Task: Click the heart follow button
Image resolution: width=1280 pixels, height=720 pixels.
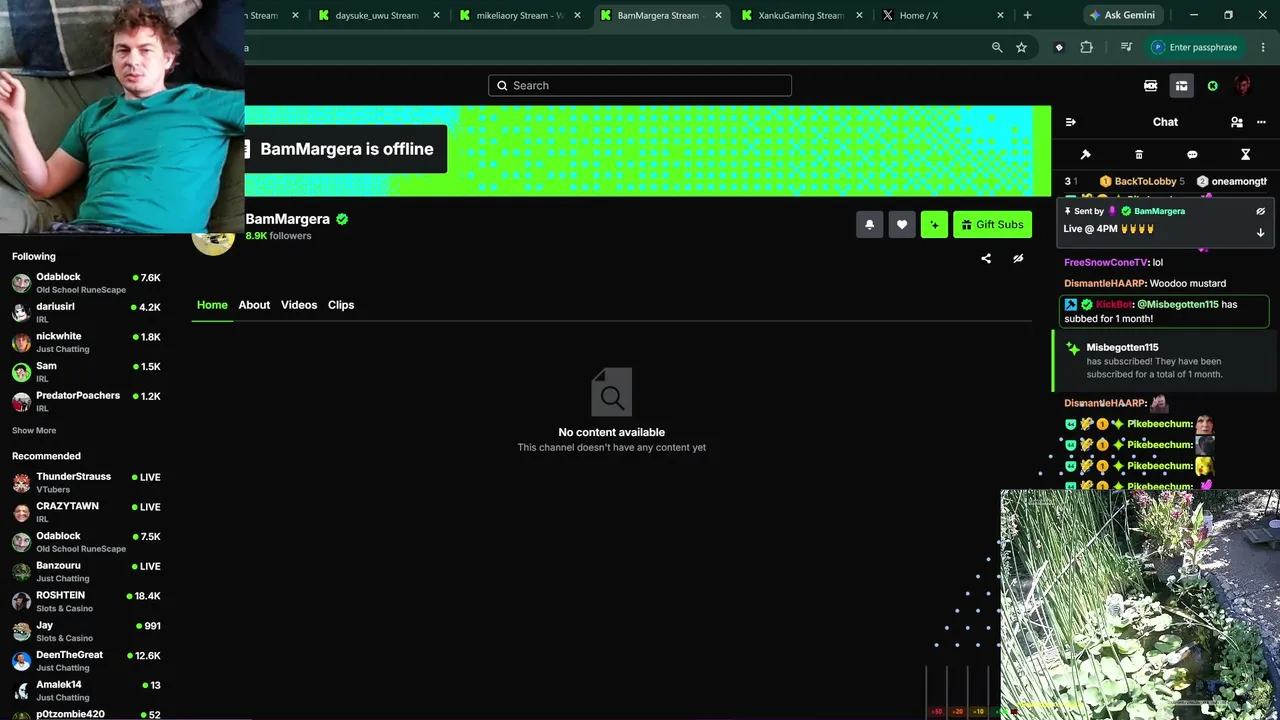Action: click(x=902, y=225)
